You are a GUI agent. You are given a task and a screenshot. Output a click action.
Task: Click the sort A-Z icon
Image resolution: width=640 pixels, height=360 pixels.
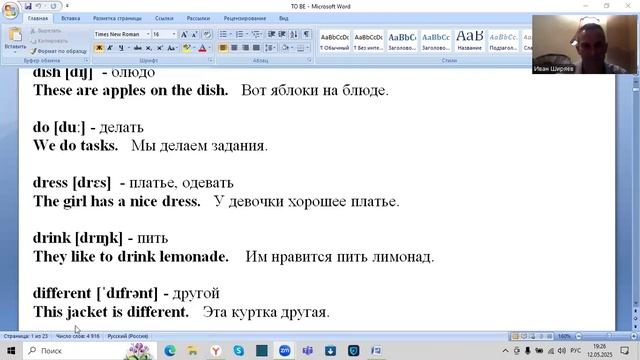tap(294, 34)
